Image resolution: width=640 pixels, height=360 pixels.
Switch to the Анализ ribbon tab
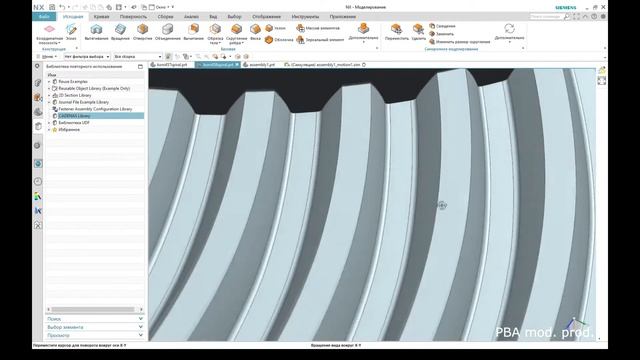[x=191, y=17]
